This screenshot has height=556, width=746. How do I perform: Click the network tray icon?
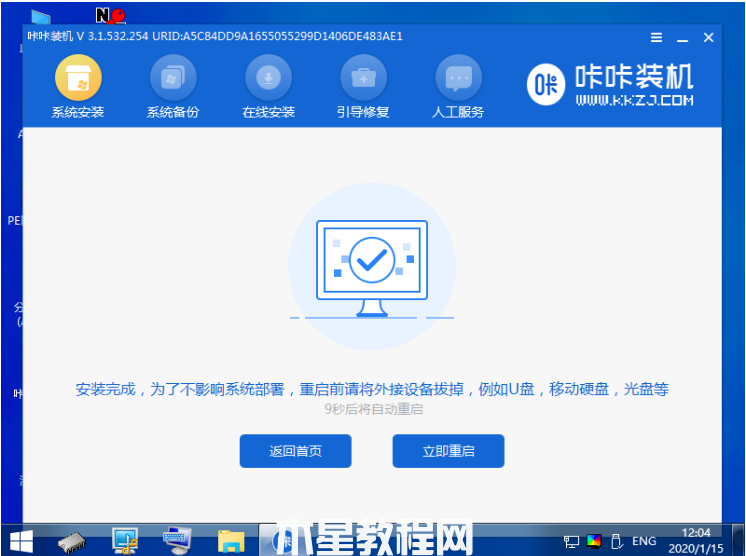point(571,541)
